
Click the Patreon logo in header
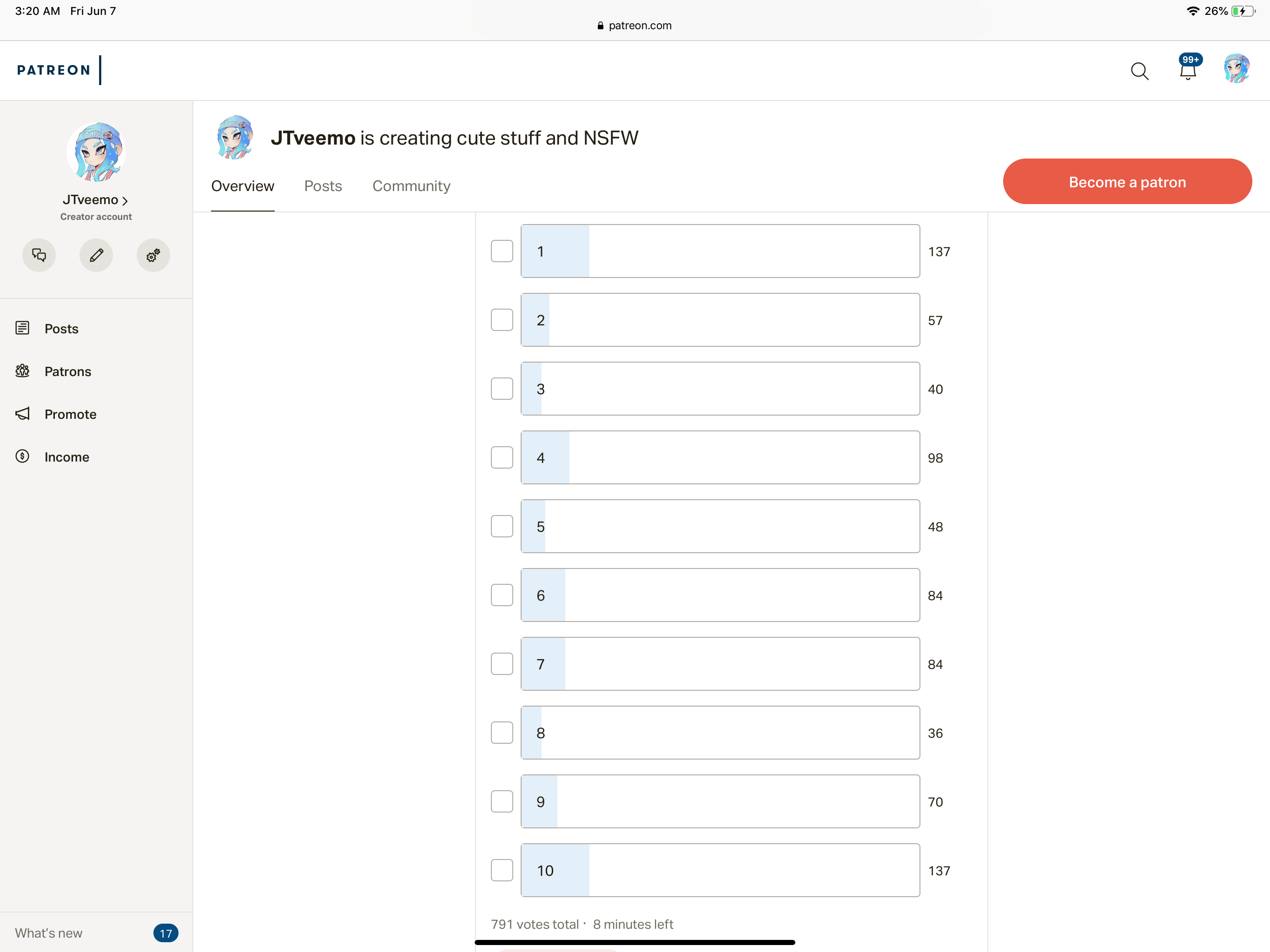[x=53, y=70]
